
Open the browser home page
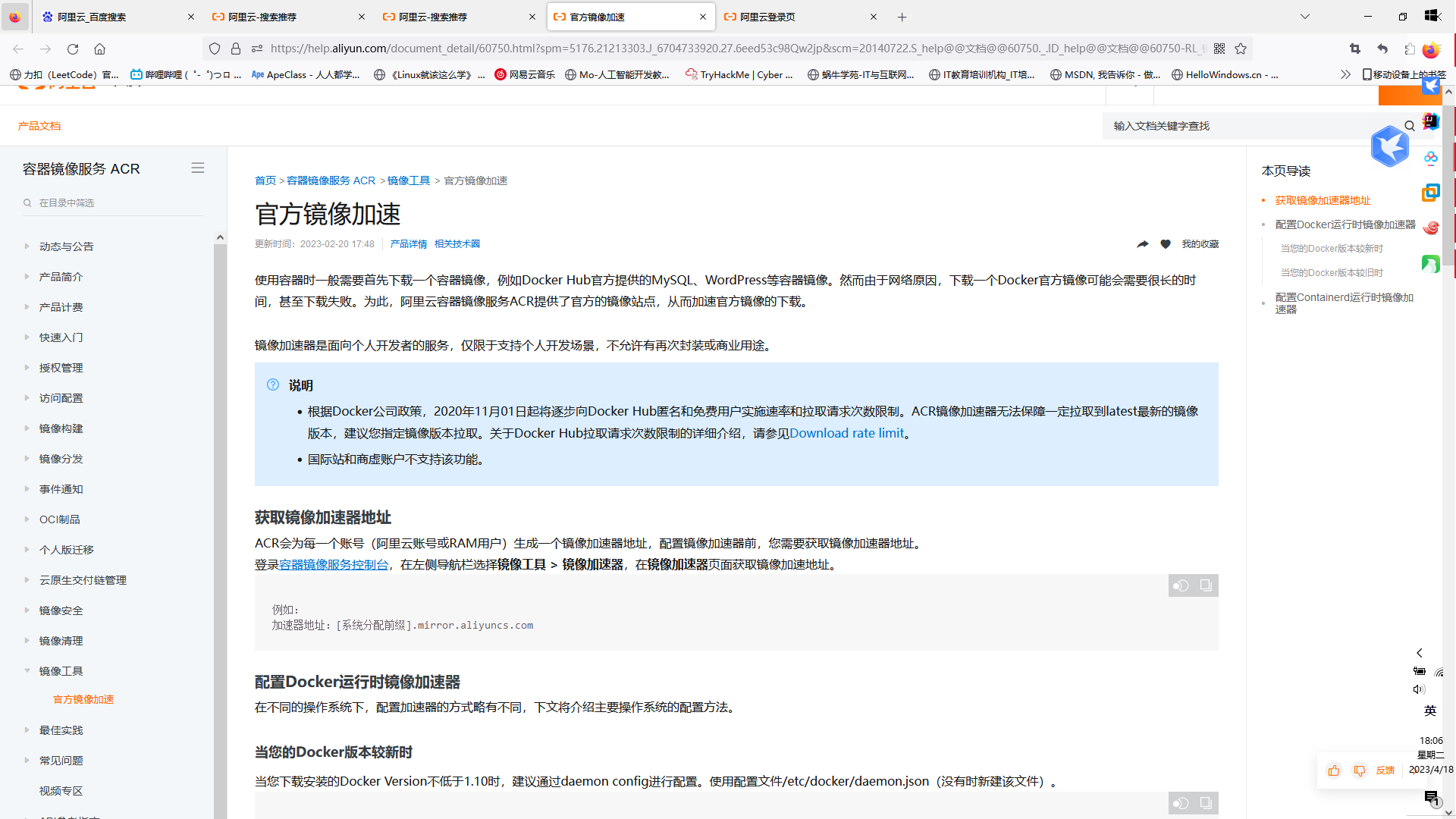point(99,49)
